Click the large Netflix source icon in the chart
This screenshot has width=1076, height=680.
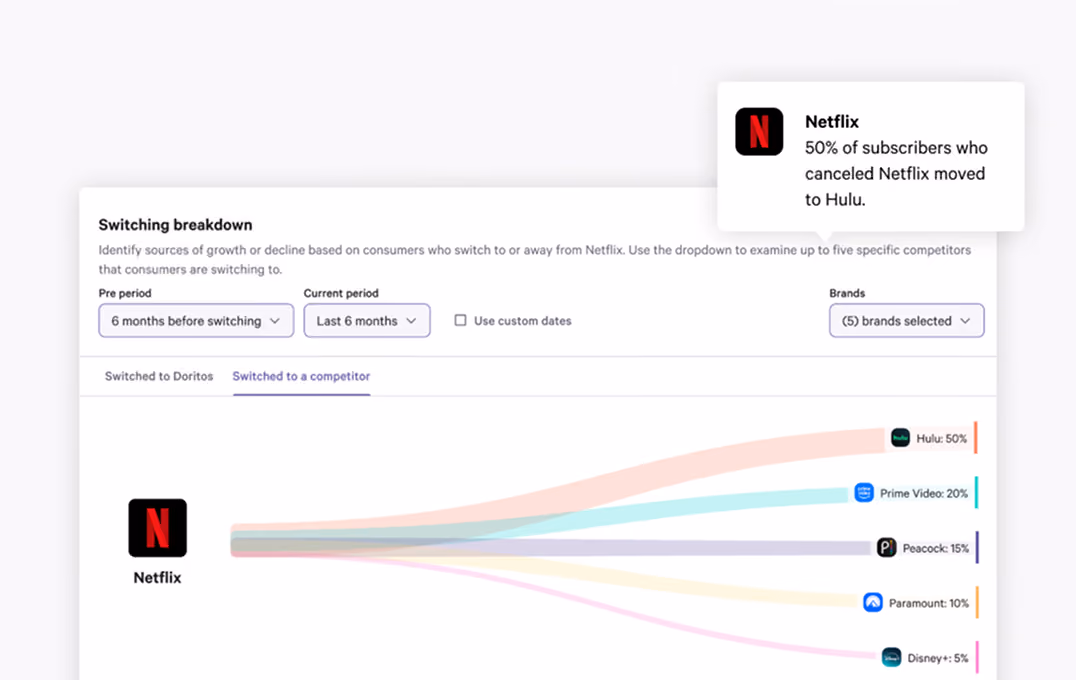(157, 528)
